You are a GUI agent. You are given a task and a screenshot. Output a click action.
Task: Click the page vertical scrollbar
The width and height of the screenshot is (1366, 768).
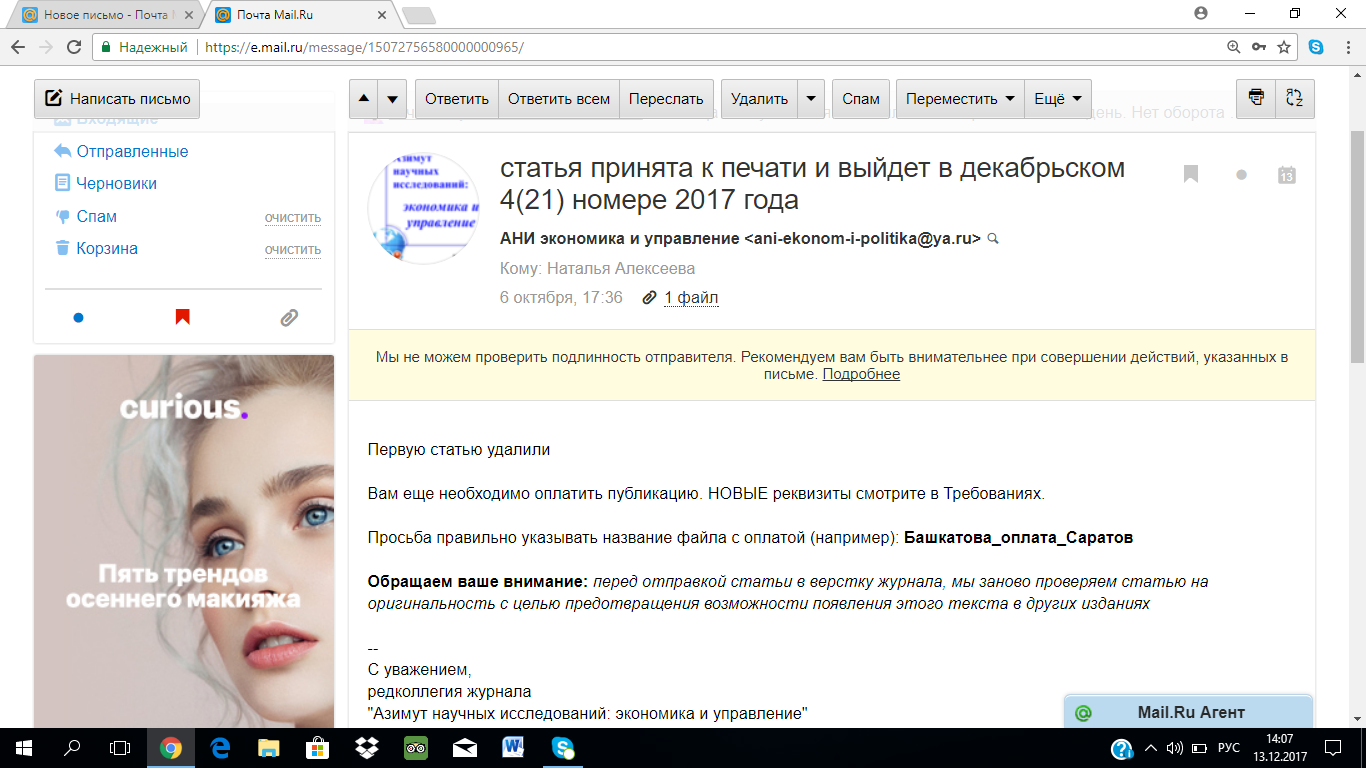click(1357, 250)
